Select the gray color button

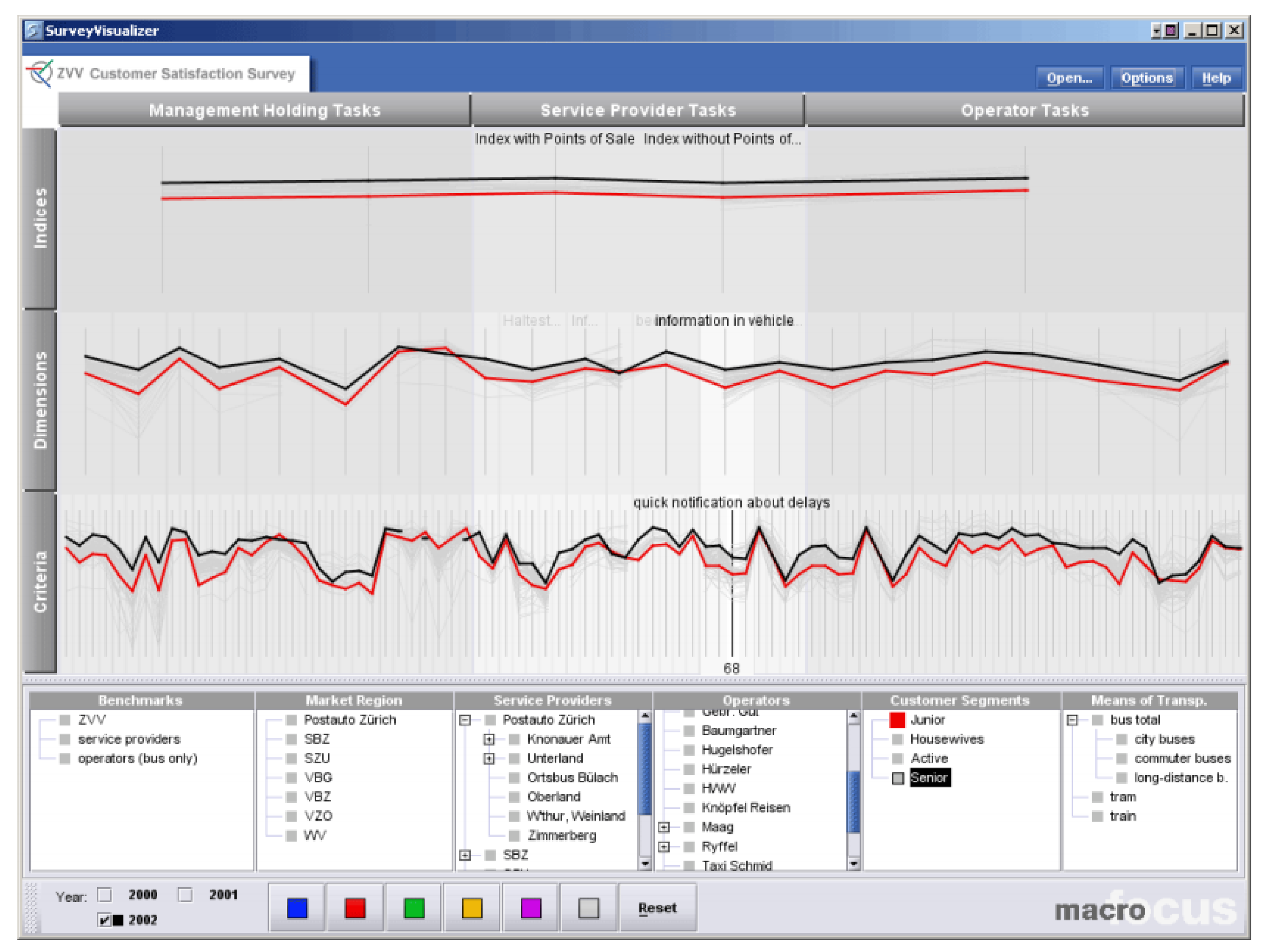tap(588, 908)
